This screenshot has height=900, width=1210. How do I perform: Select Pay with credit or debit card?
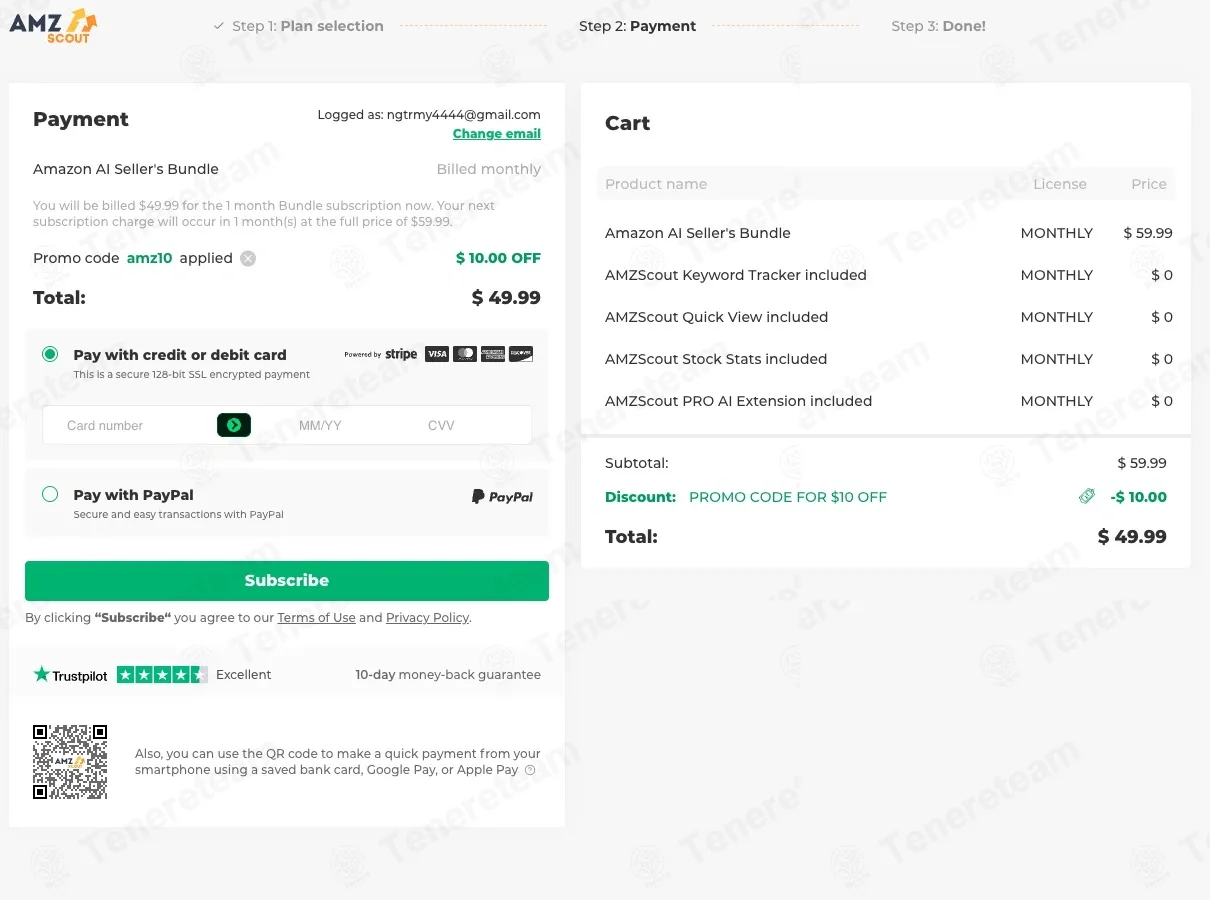click(x=50, y=354)
